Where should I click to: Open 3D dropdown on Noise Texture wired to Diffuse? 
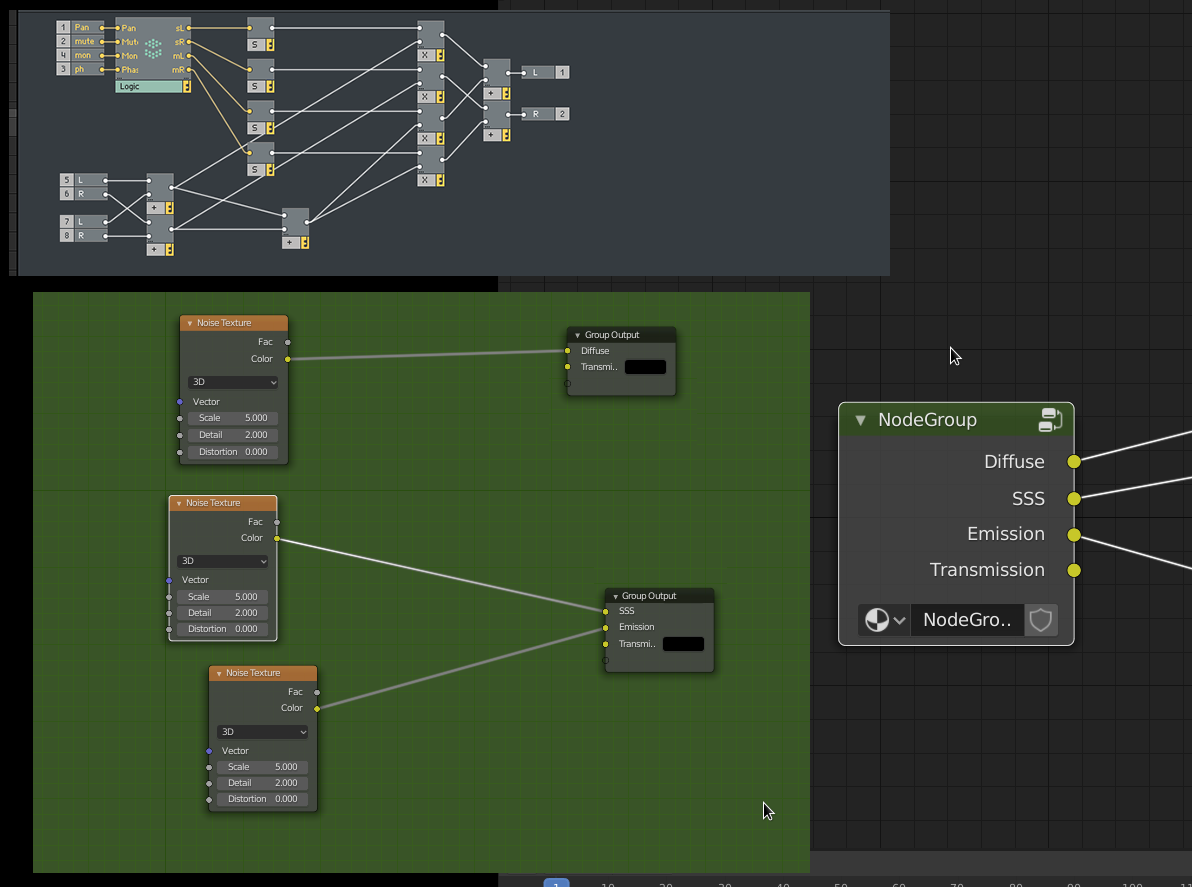pos(233,382)
